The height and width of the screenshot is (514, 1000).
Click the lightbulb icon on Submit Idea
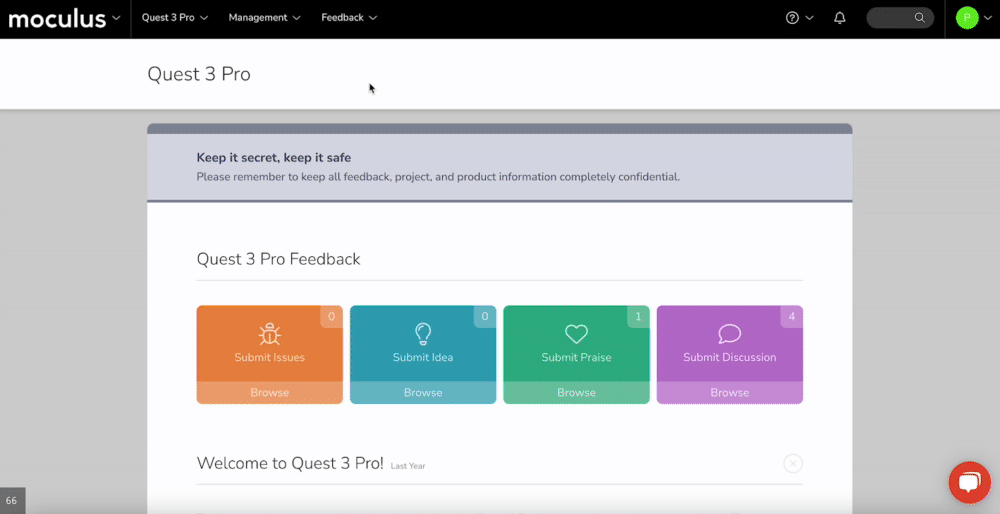423,334
